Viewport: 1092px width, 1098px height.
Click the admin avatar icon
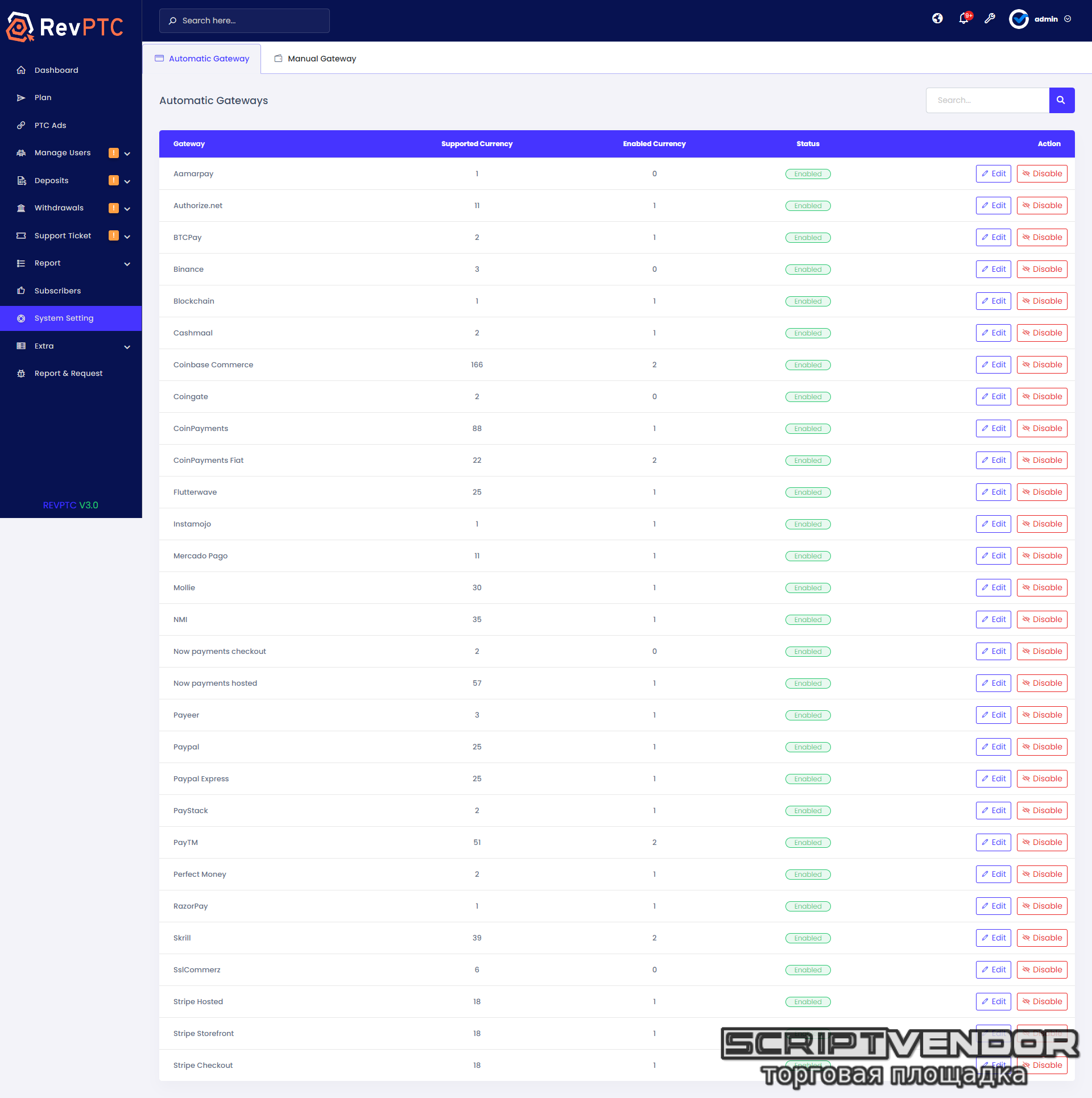[x=1019, y=19]
